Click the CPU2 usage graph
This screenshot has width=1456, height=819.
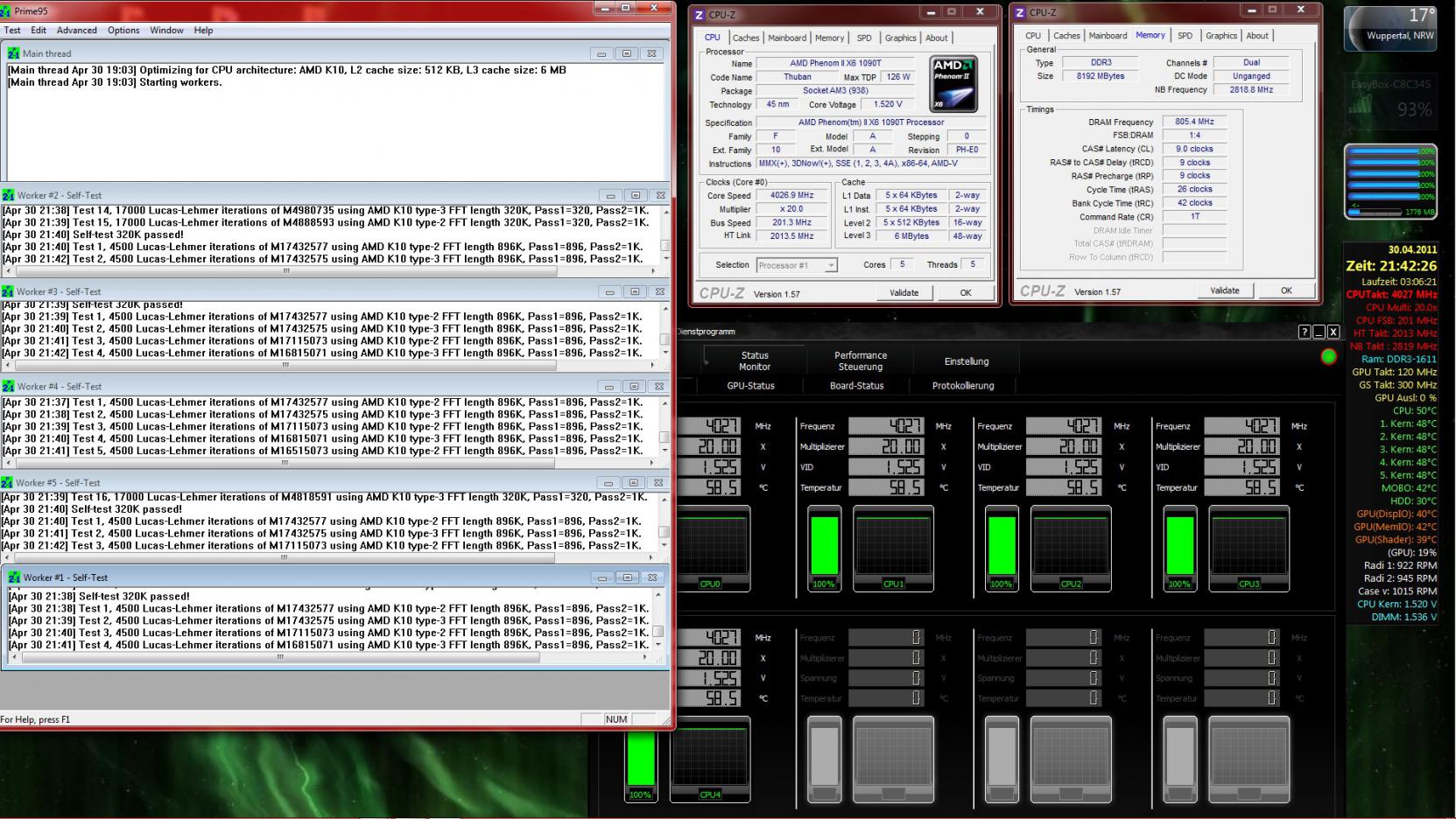coord(1071,548)
